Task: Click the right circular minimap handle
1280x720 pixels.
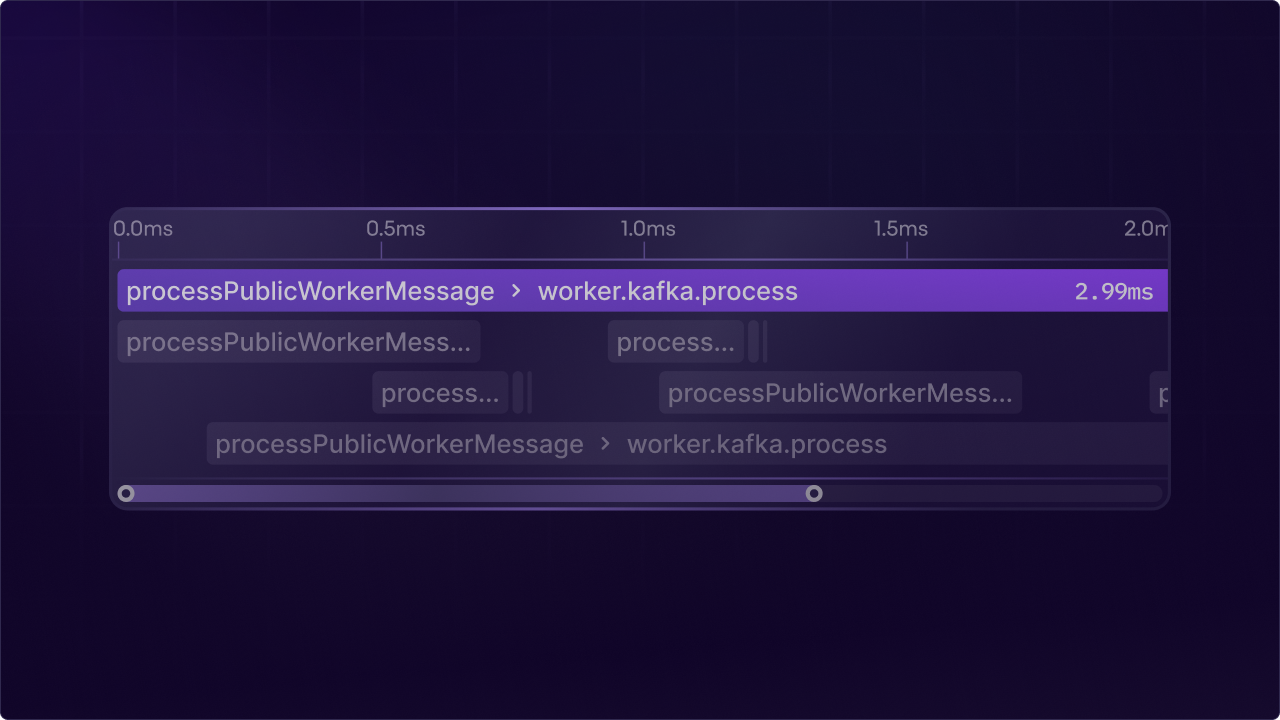Action: click(814, 493)
